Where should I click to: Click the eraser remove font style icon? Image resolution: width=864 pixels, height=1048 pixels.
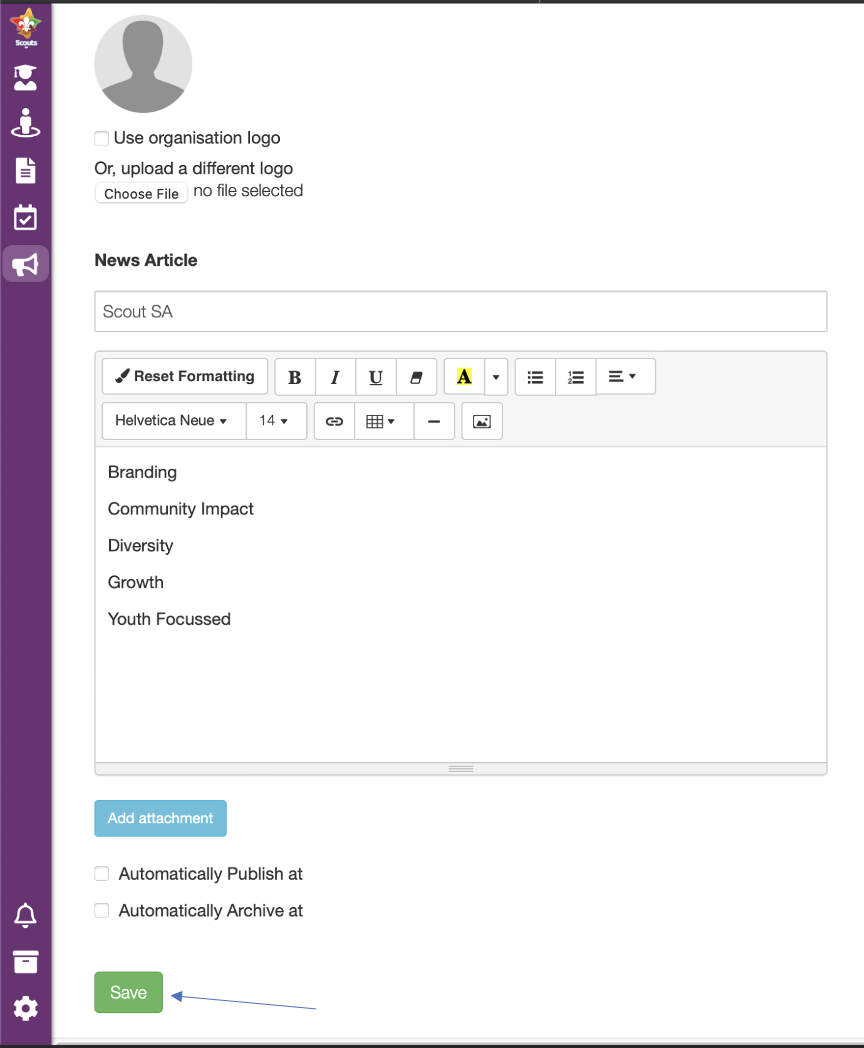coord(416,377)
